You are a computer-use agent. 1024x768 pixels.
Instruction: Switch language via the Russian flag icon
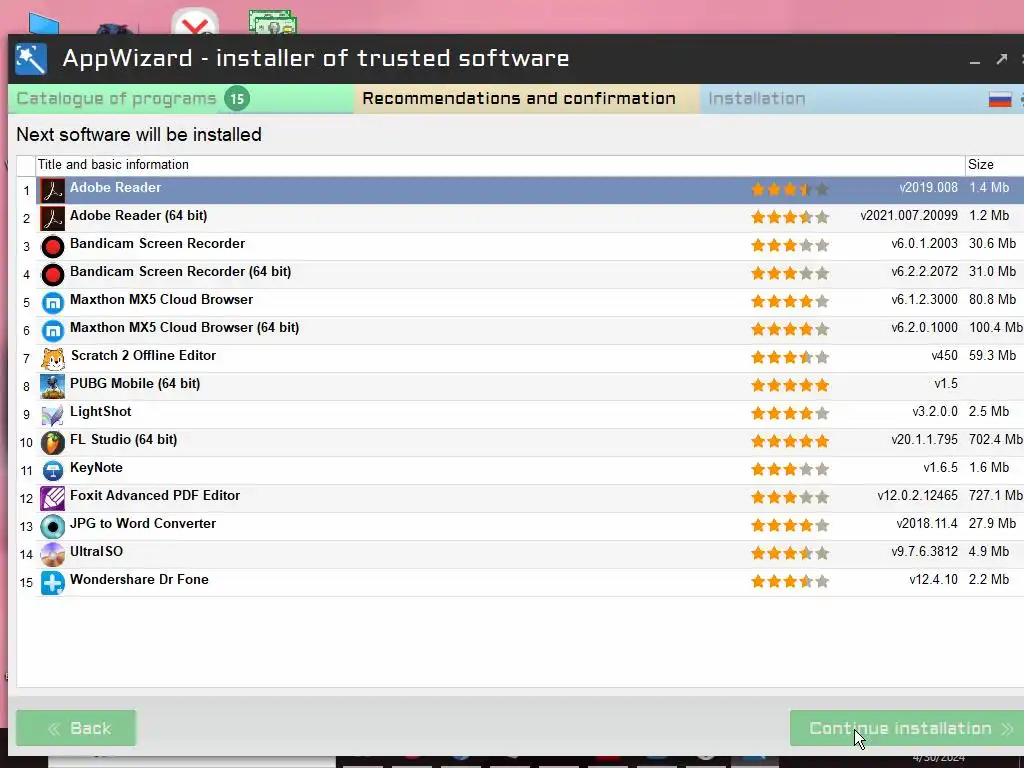[1000, 99]
